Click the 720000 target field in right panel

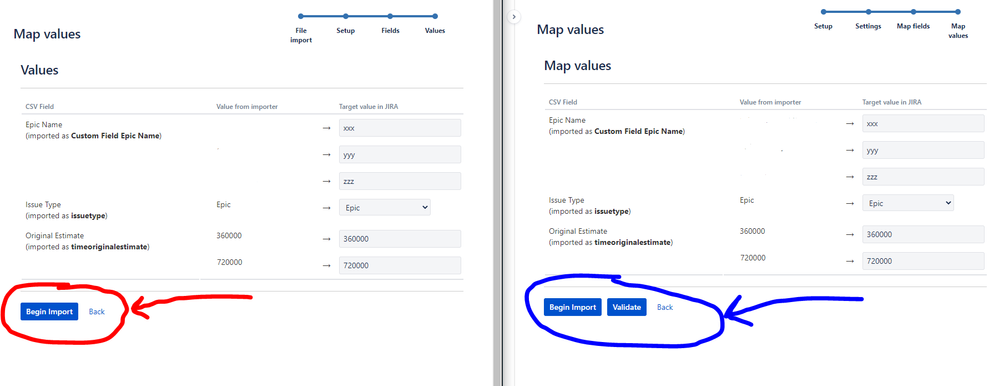click(x=923, y=261)
